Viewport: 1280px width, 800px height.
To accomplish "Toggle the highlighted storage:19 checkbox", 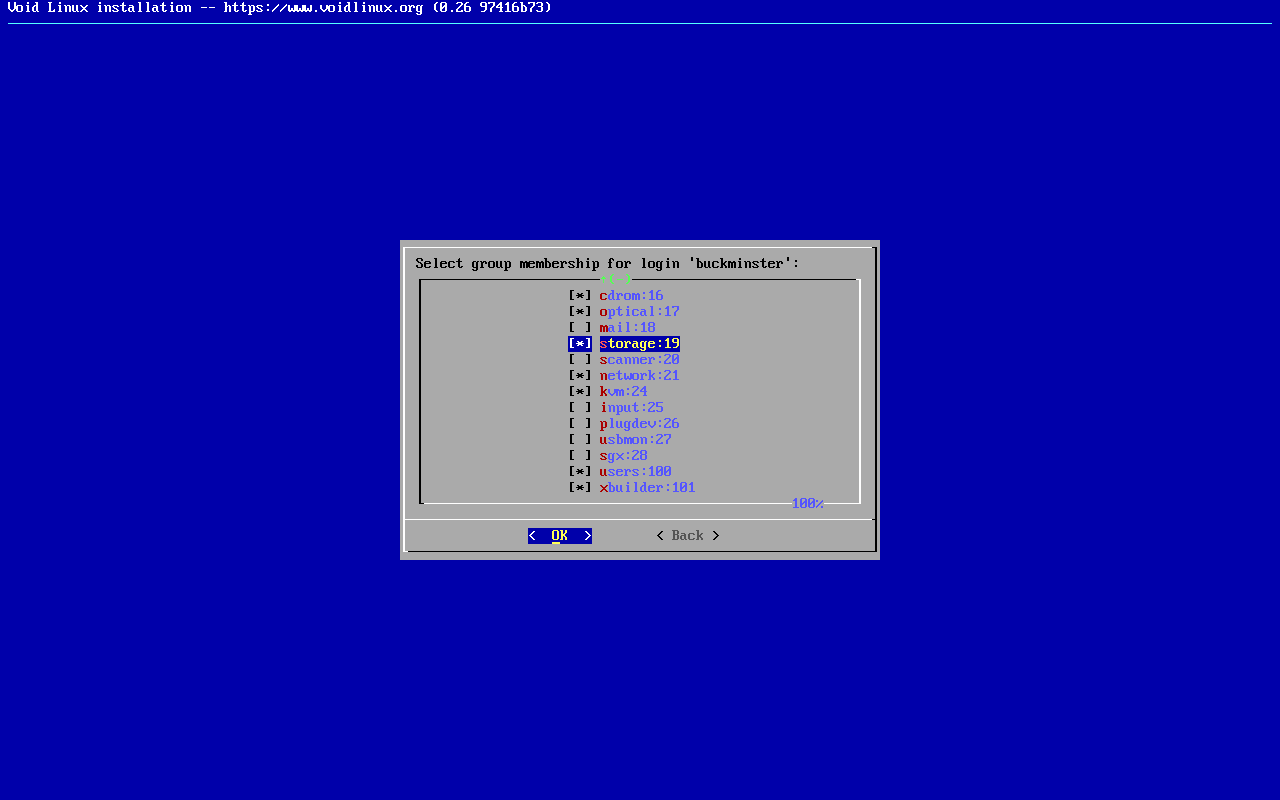I will click(580, 344).
